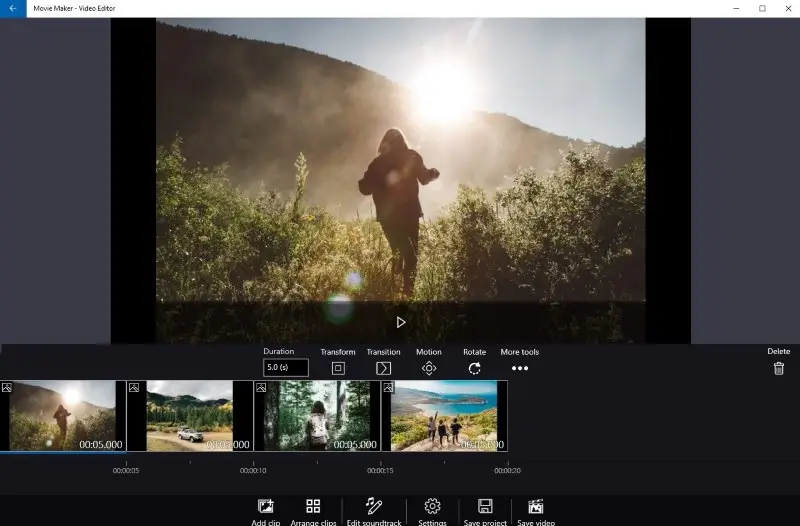800x526 pixels.
Task: Jump to the 00:00:10 timeline marker
Action: pyautogui.click(x=253, y=470)
